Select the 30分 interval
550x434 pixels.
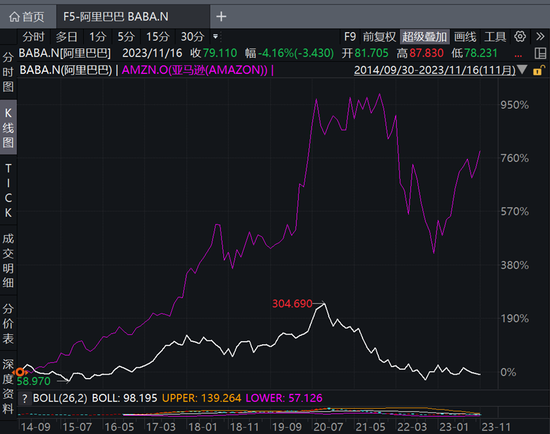click(x=193, y=36)
